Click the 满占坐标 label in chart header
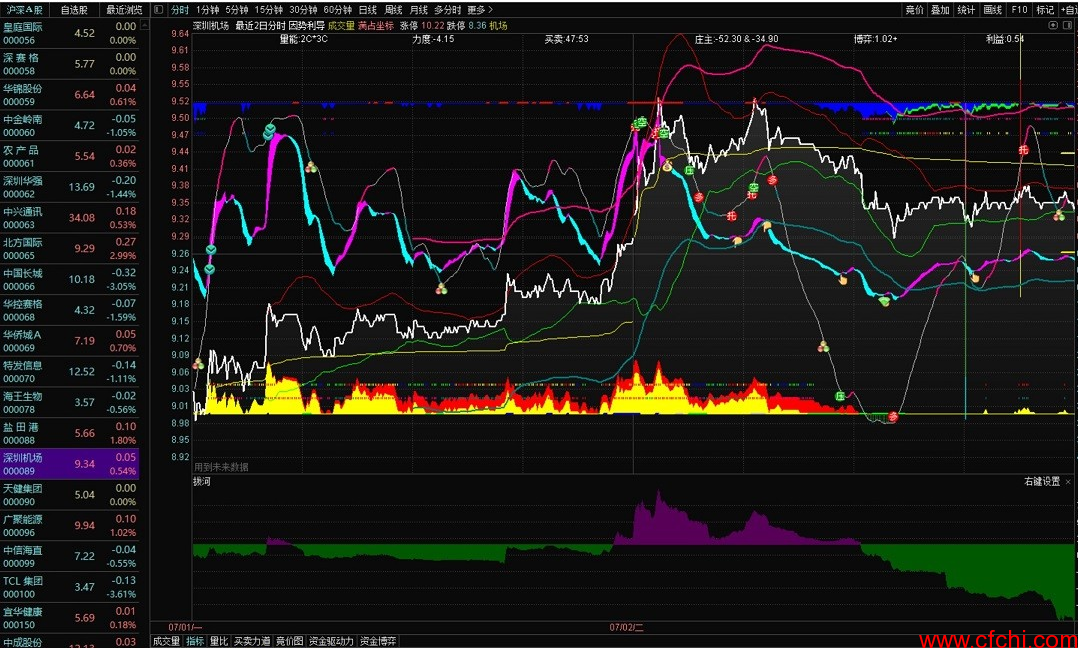The image size is (1078, 648). tap(376, 25)
